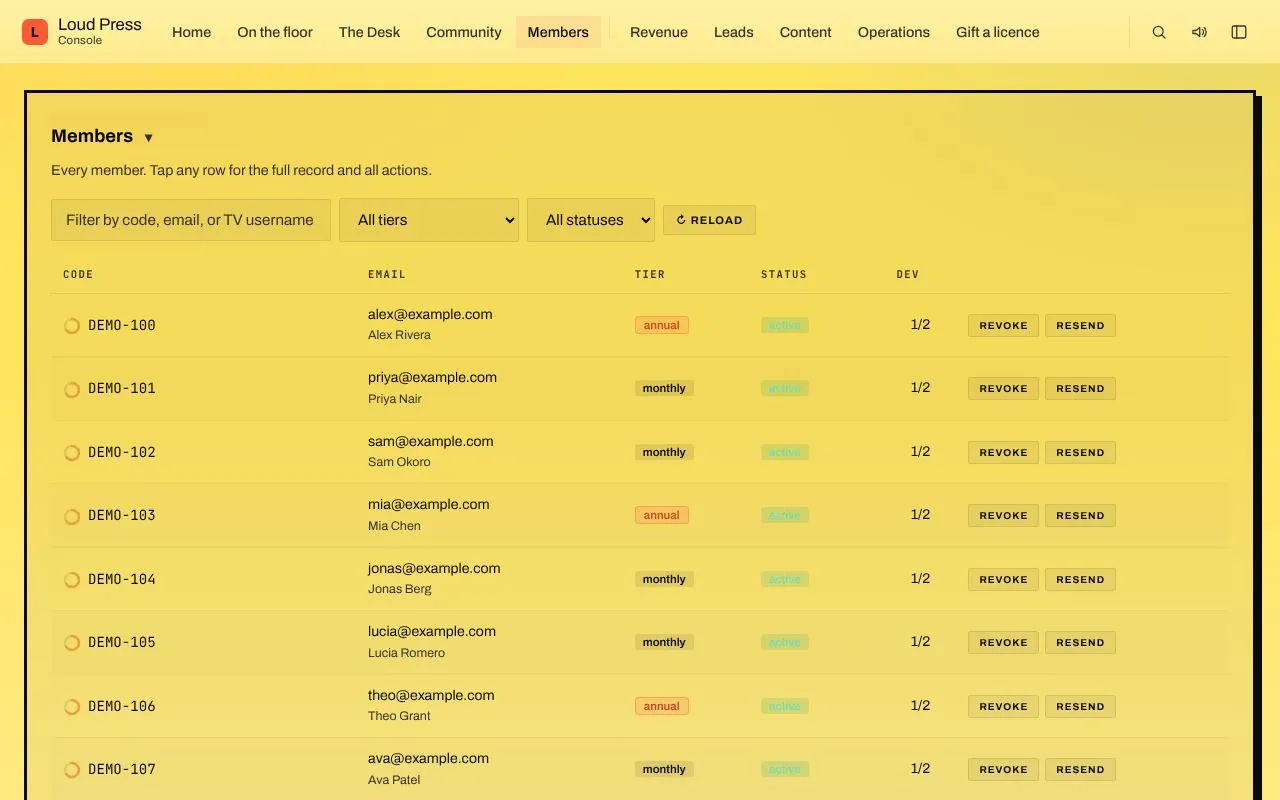The width and height of the screenshot is (1280, 800).
Task: Open the All statuses dropdown
Action: tap(591, 220)
